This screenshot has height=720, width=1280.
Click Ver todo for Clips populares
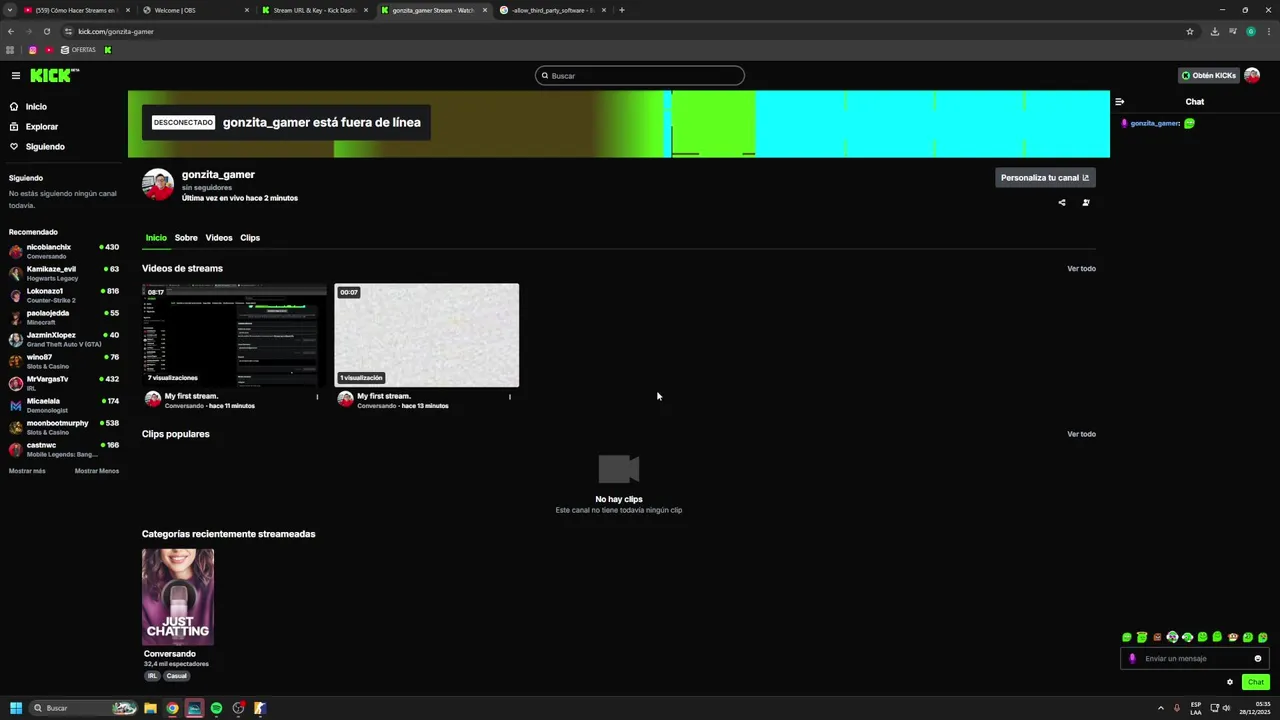click(1081, 434)
